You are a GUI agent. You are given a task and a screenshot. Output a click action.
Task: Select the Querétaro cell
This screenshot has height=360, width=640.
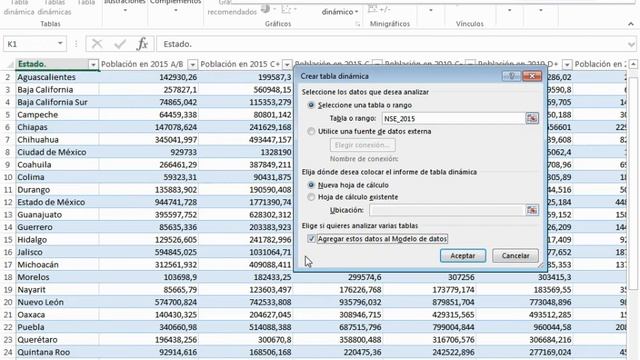[x=57, y=340]
